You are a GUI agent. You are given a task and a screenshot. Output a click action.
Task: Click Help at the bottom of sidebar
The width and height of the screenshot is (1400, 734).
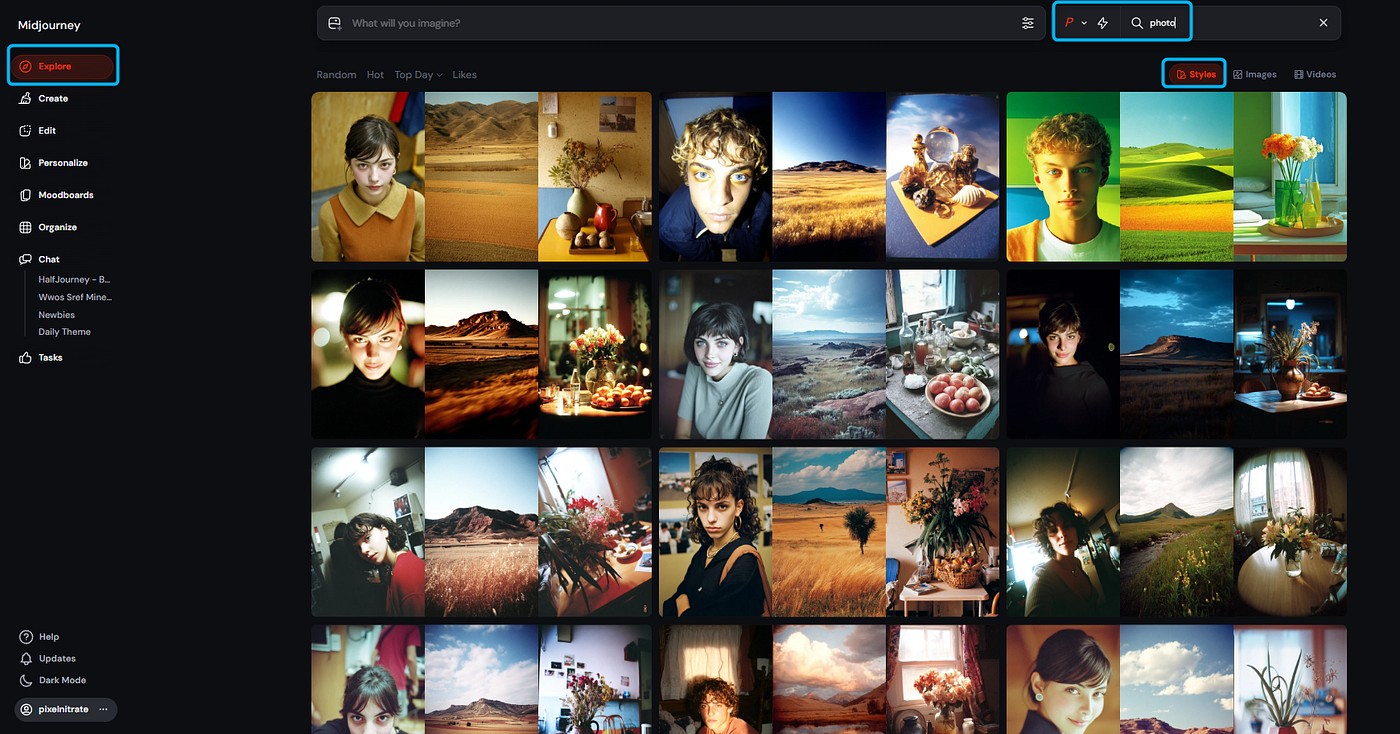click(47, 636)
